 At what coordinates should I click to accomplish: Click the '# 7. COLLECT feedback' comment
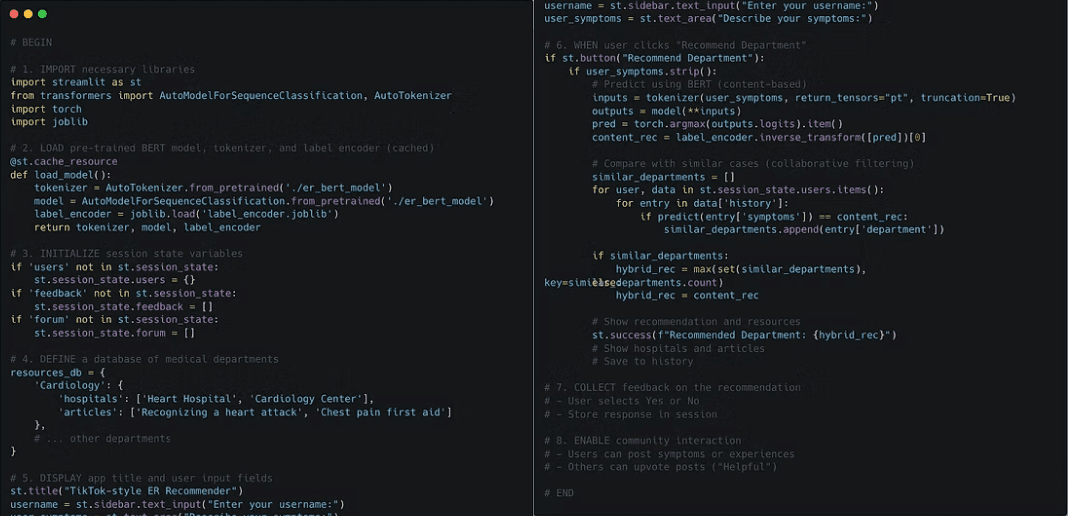pyautogui.click(x=672, y=388)
